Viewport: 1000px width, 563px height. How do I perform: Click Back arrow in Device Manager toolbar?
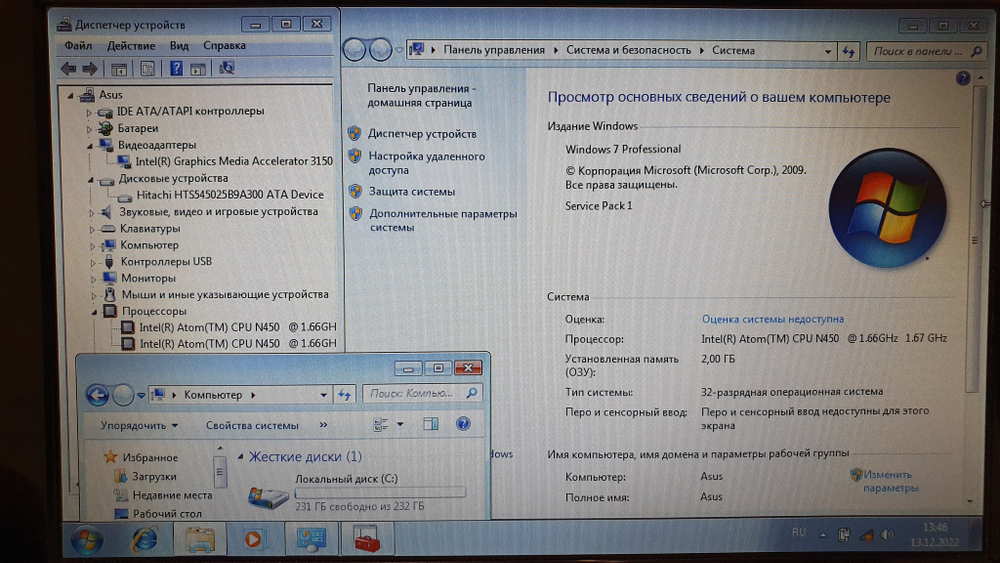point(68,68)
